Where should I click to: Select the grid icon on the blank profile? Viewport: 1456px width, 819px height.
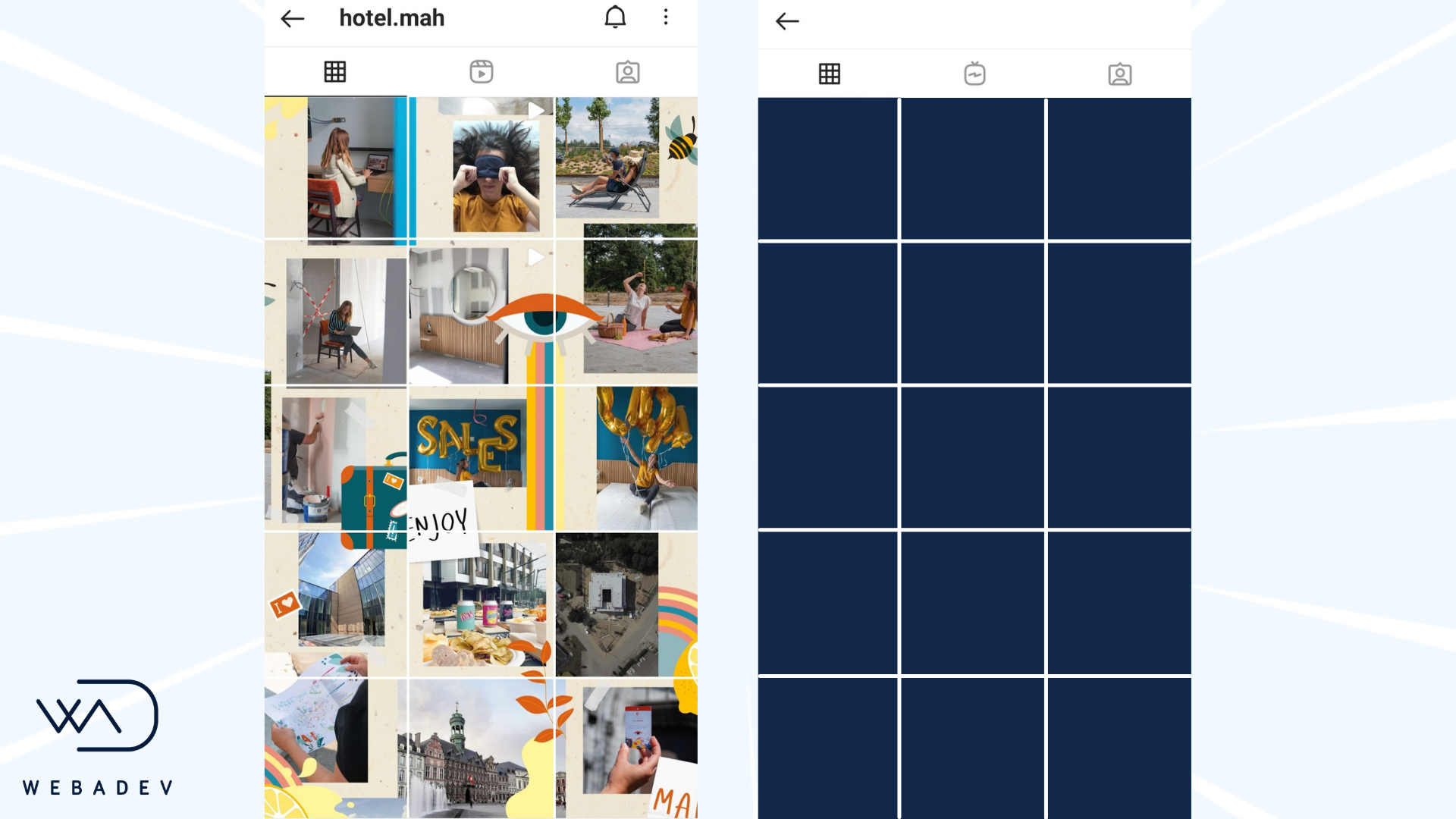[830, 74]
